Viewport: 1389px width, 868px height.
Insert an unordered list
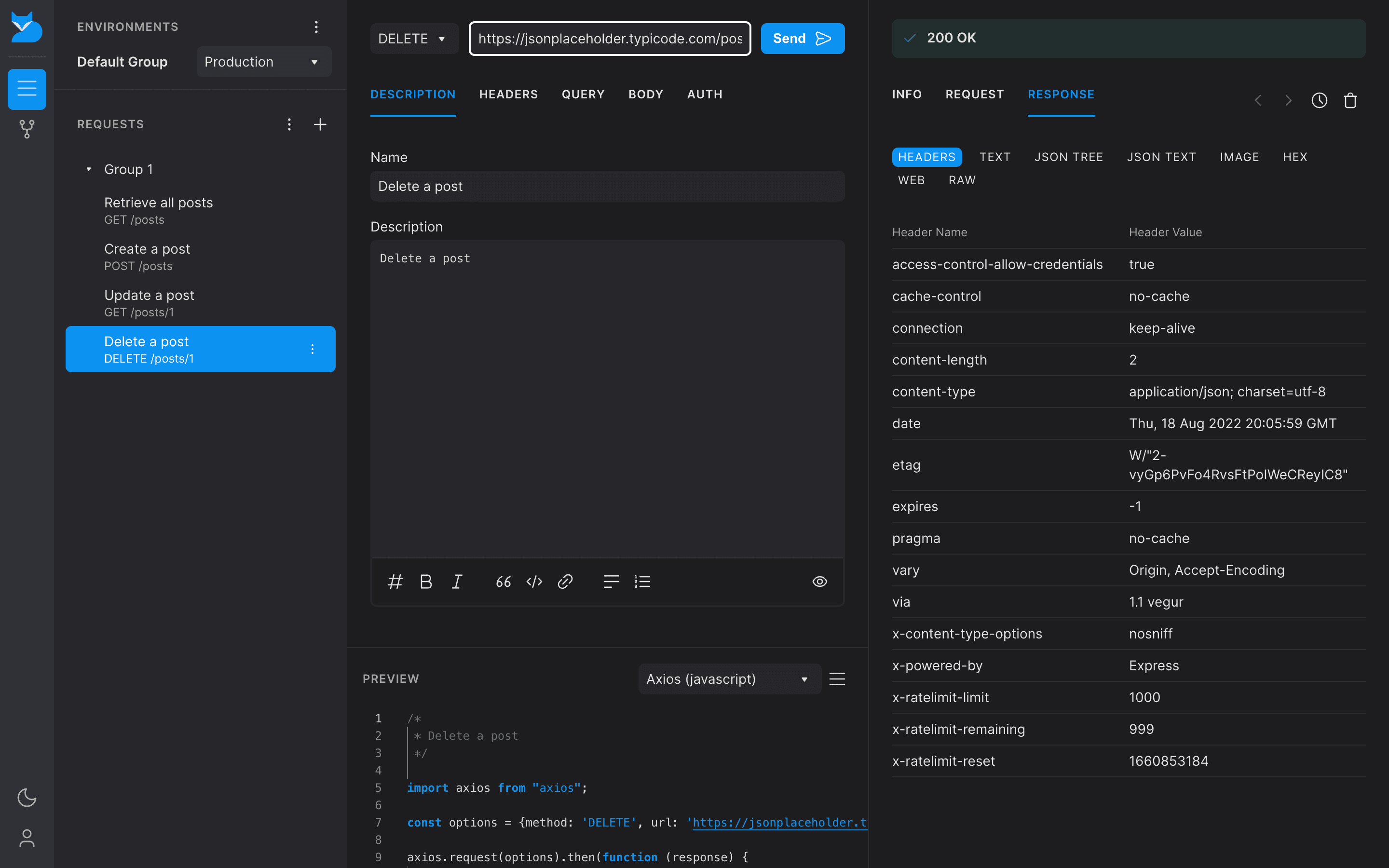coord(611,582)
